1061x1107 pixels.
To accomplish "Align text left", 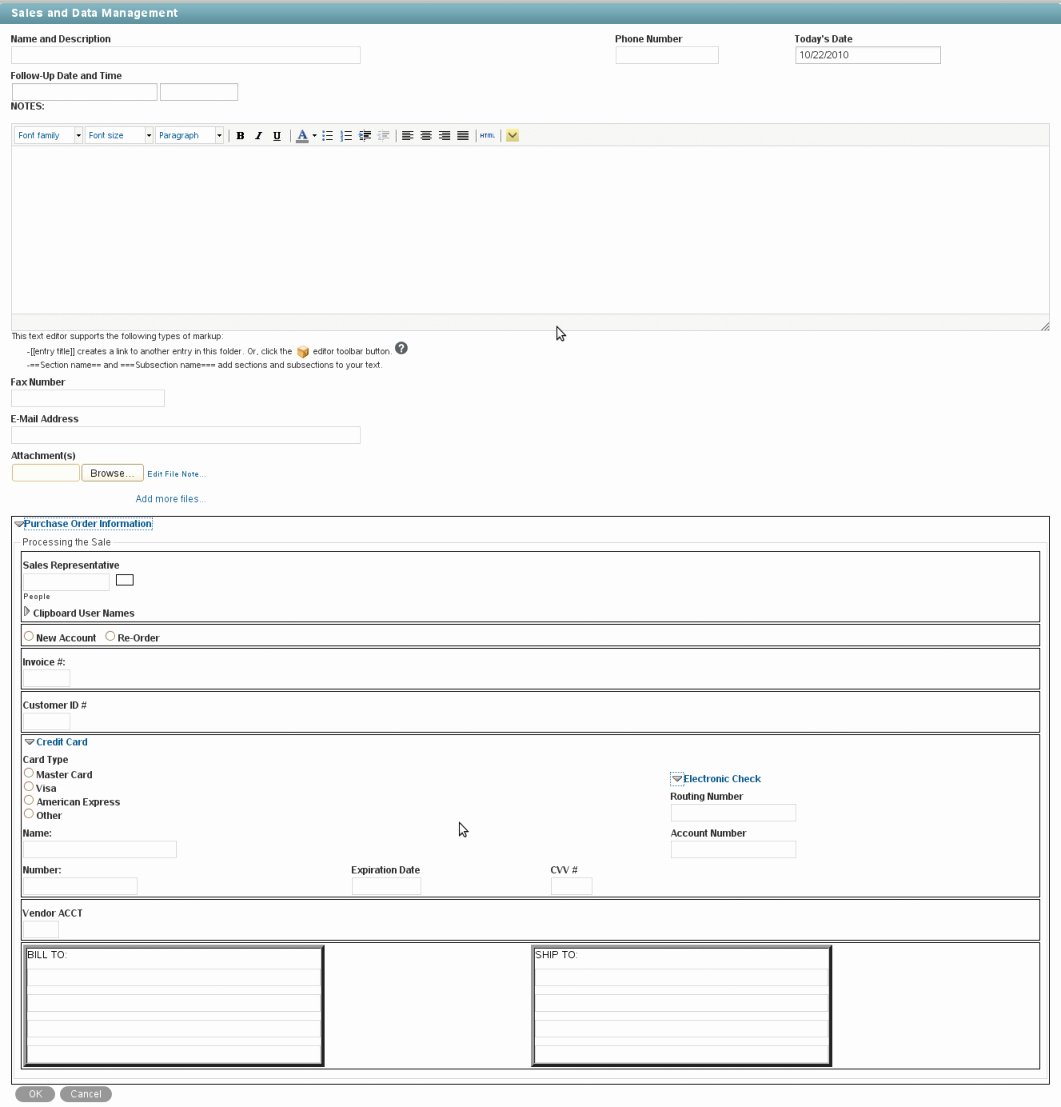I will click(407, 136).
